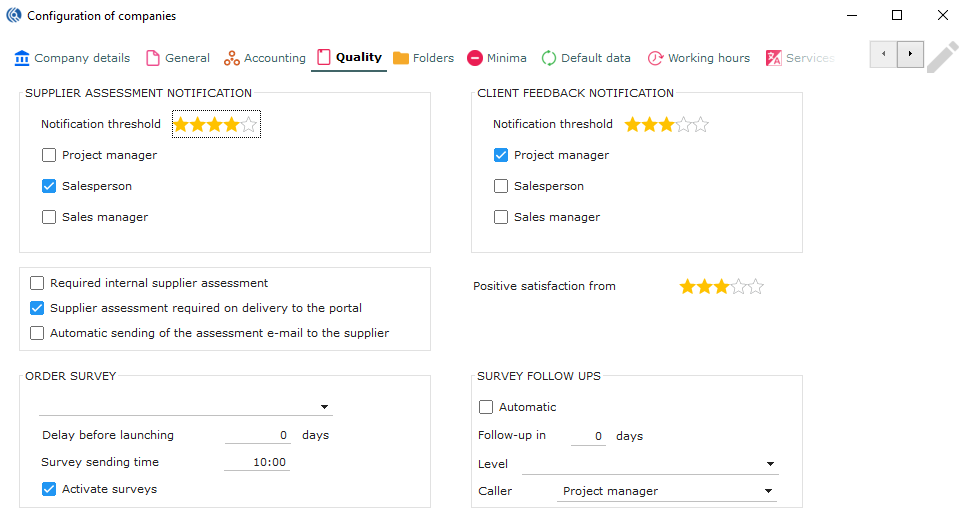
Task: Click the pencil edit icon
Action: point(941,58)
